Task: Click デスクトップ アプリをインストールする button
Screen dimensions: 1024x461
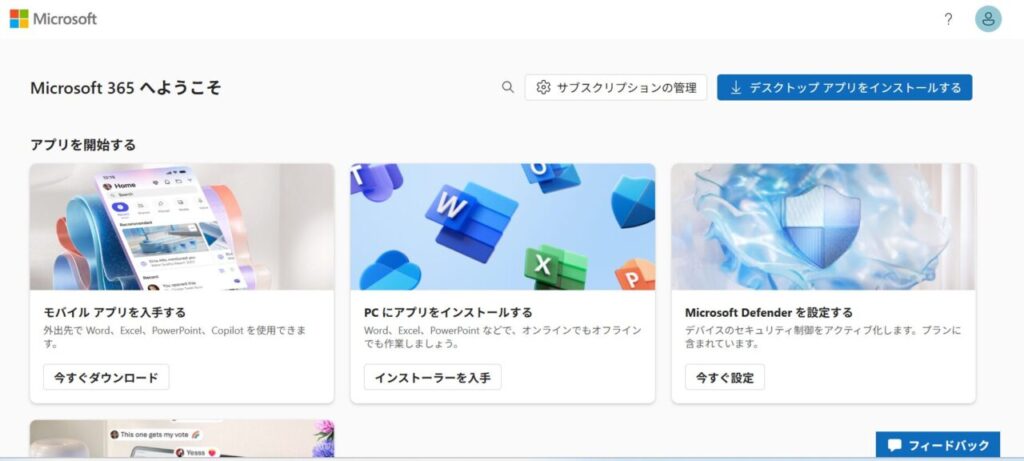Action: point(844,87)
